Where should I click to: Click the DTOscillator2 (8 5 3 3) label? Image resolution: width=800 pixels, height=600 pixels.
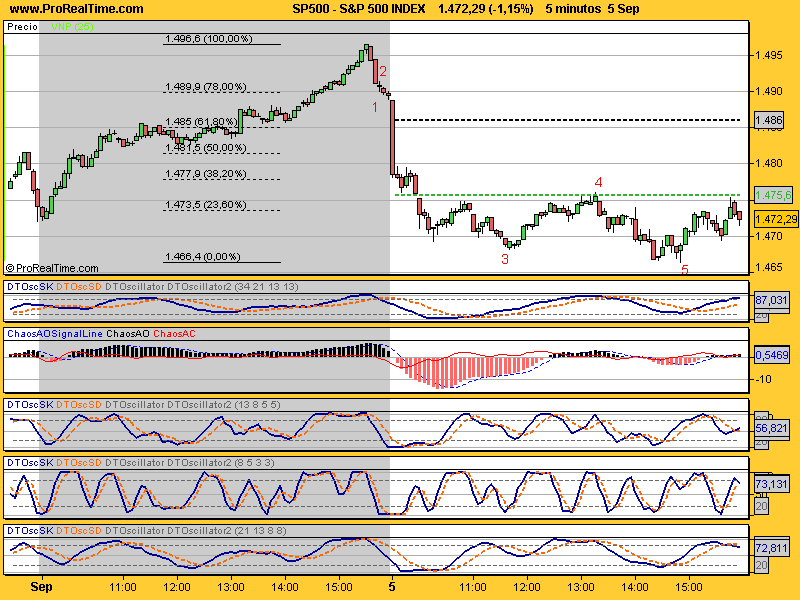221,463
